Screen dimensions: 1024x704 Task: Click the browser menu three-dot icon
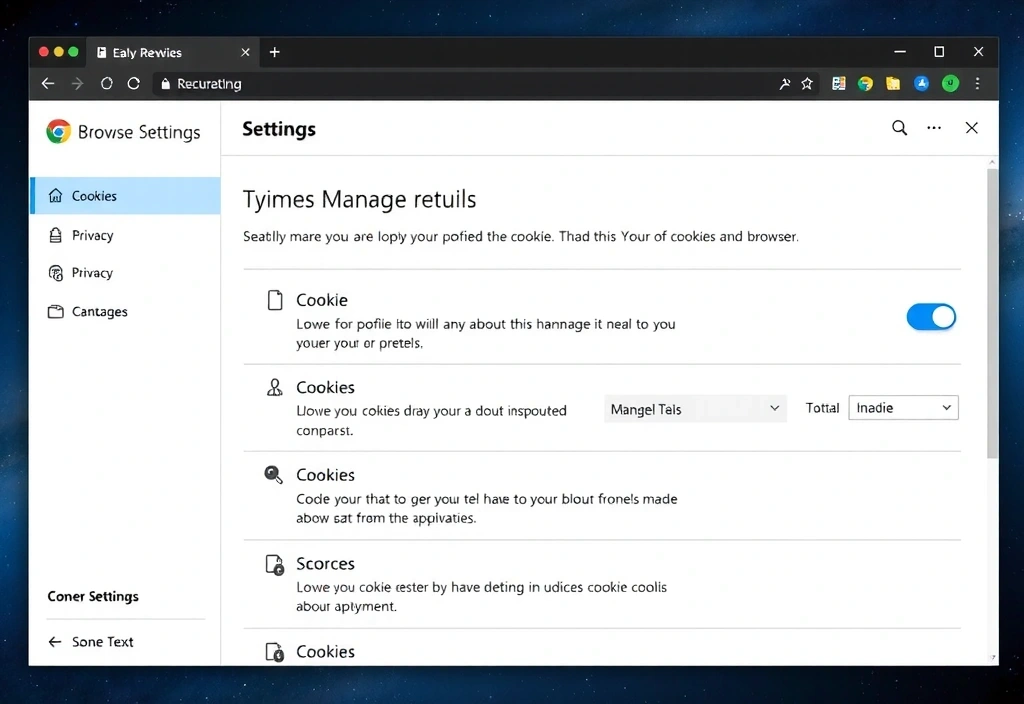[977, 84]
